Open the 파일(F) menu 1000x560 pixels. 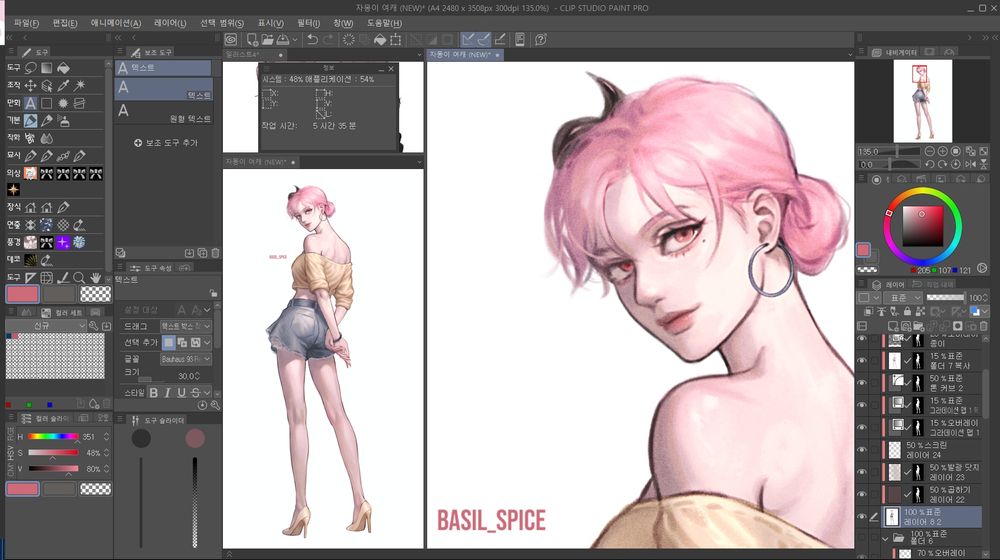pos(26,23)
